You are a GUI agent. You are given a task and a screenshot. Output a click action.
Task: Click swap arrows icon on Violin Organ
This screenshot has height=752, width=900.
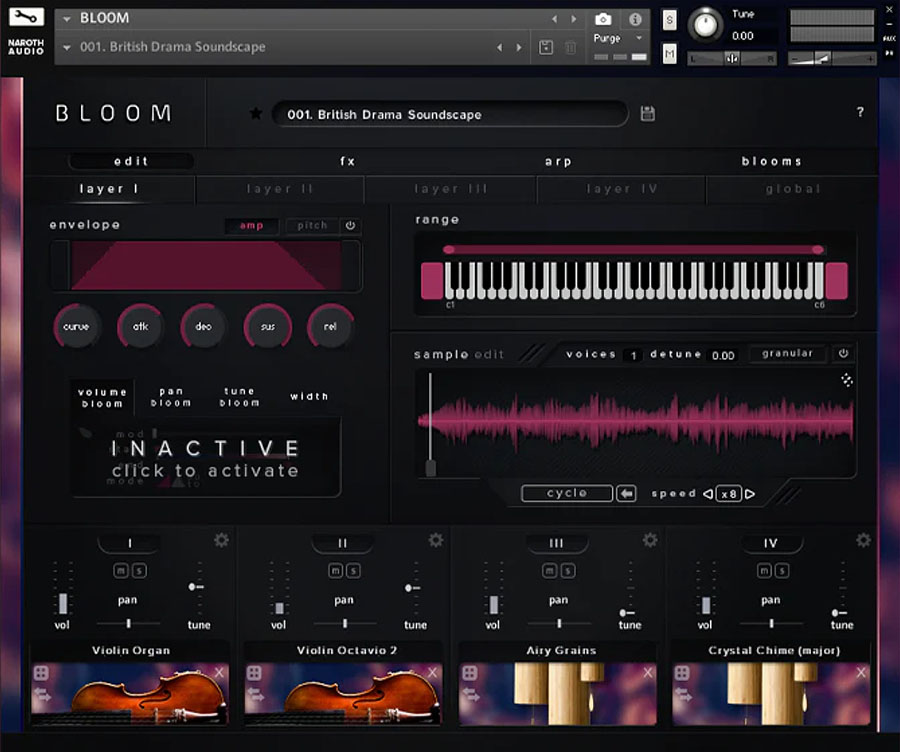tap(42, 695)
